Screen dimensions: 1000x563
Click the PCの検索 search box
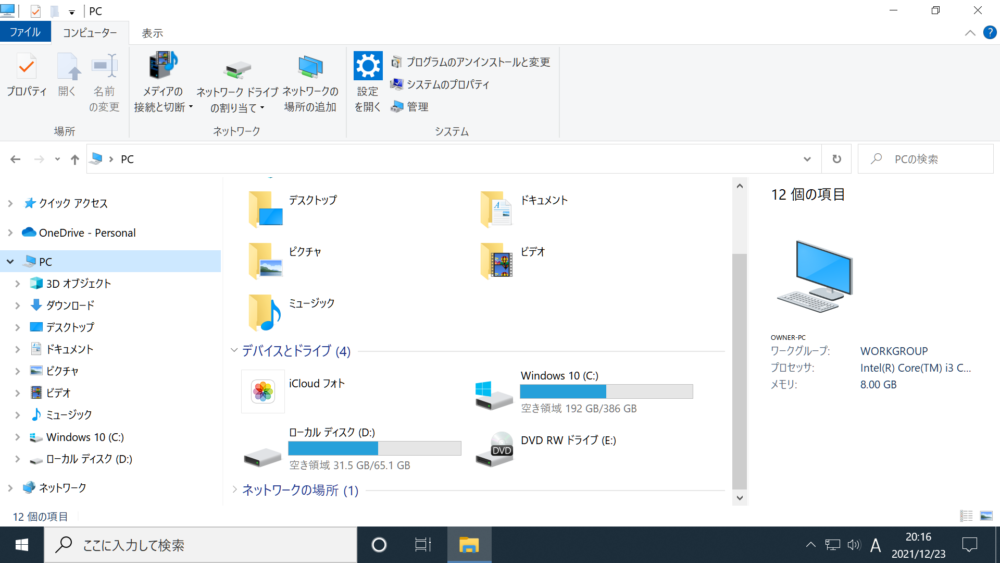point(925,159)
